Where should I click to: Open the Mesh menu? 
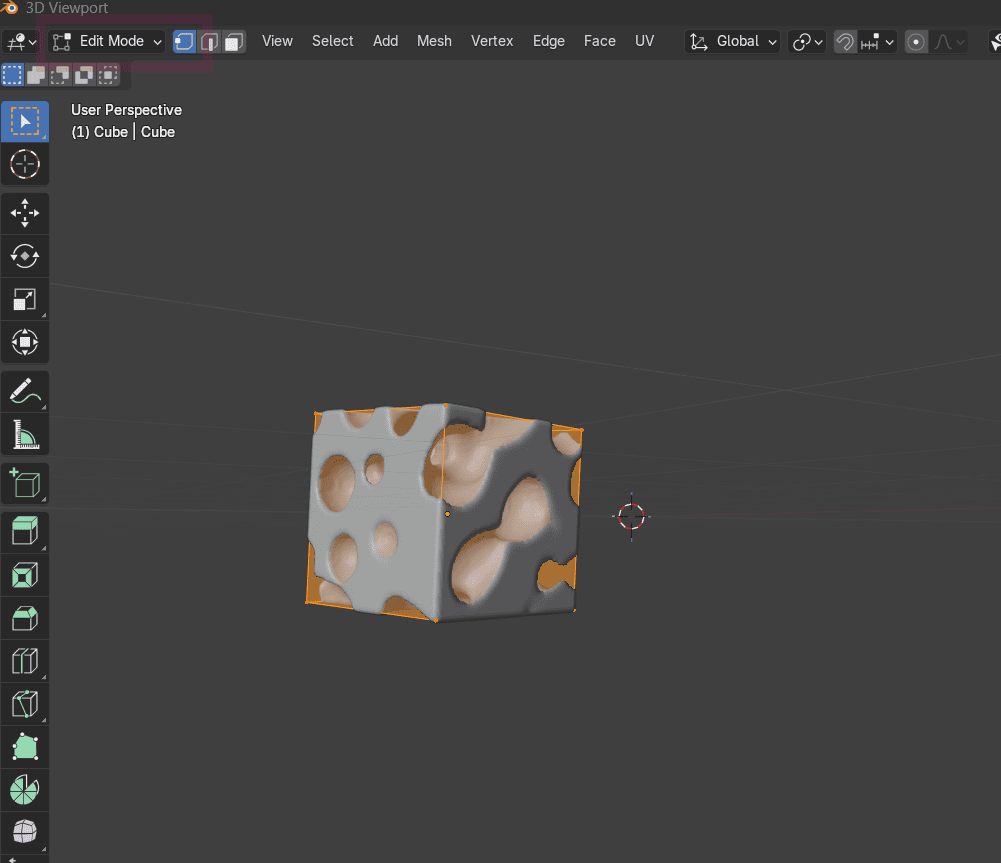434,41
